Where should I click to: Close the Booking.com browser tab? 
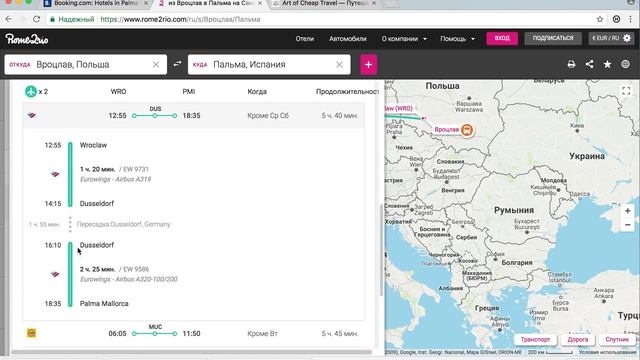tap(146, 3)
